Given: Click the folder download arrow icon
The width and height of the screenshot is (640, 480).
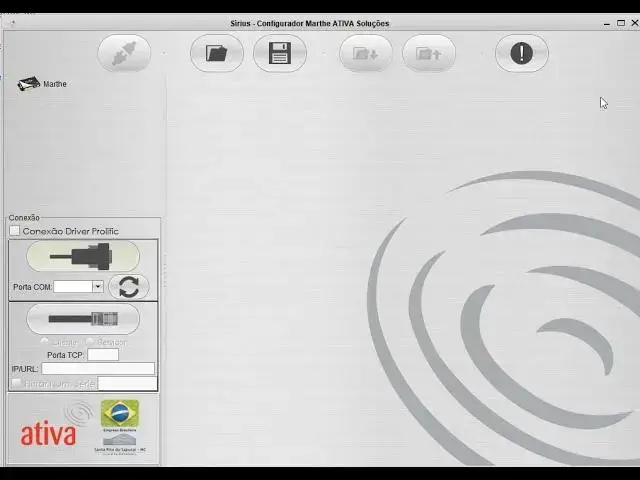Looking at the screenshot, I should 366,53.
